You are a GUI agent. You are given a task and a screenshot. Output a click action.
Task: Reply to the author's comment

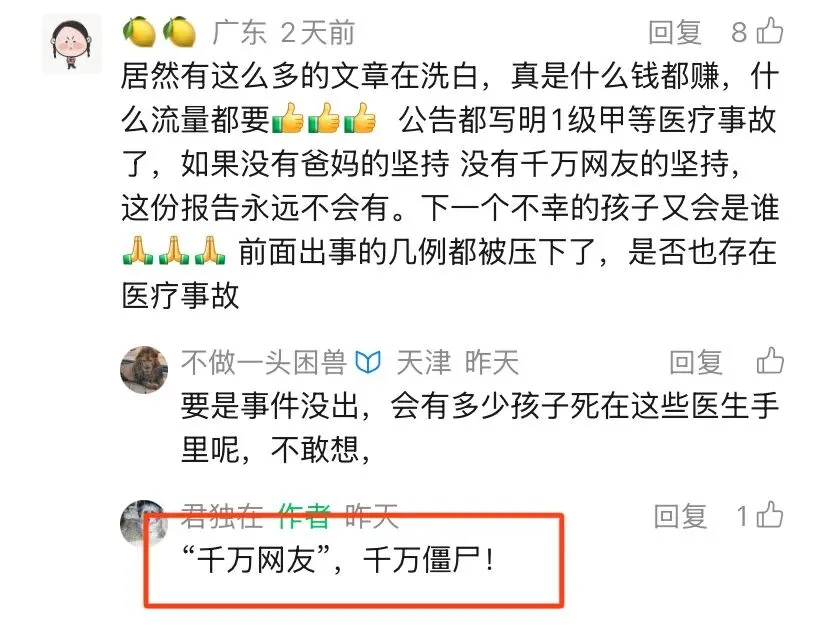coord(680,516)
